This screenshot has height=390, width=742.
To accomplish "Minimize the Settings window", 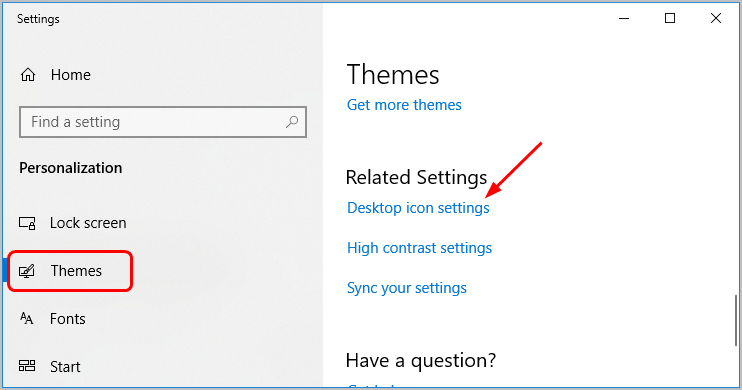I will pyautogui.click(x=624, y=18).
